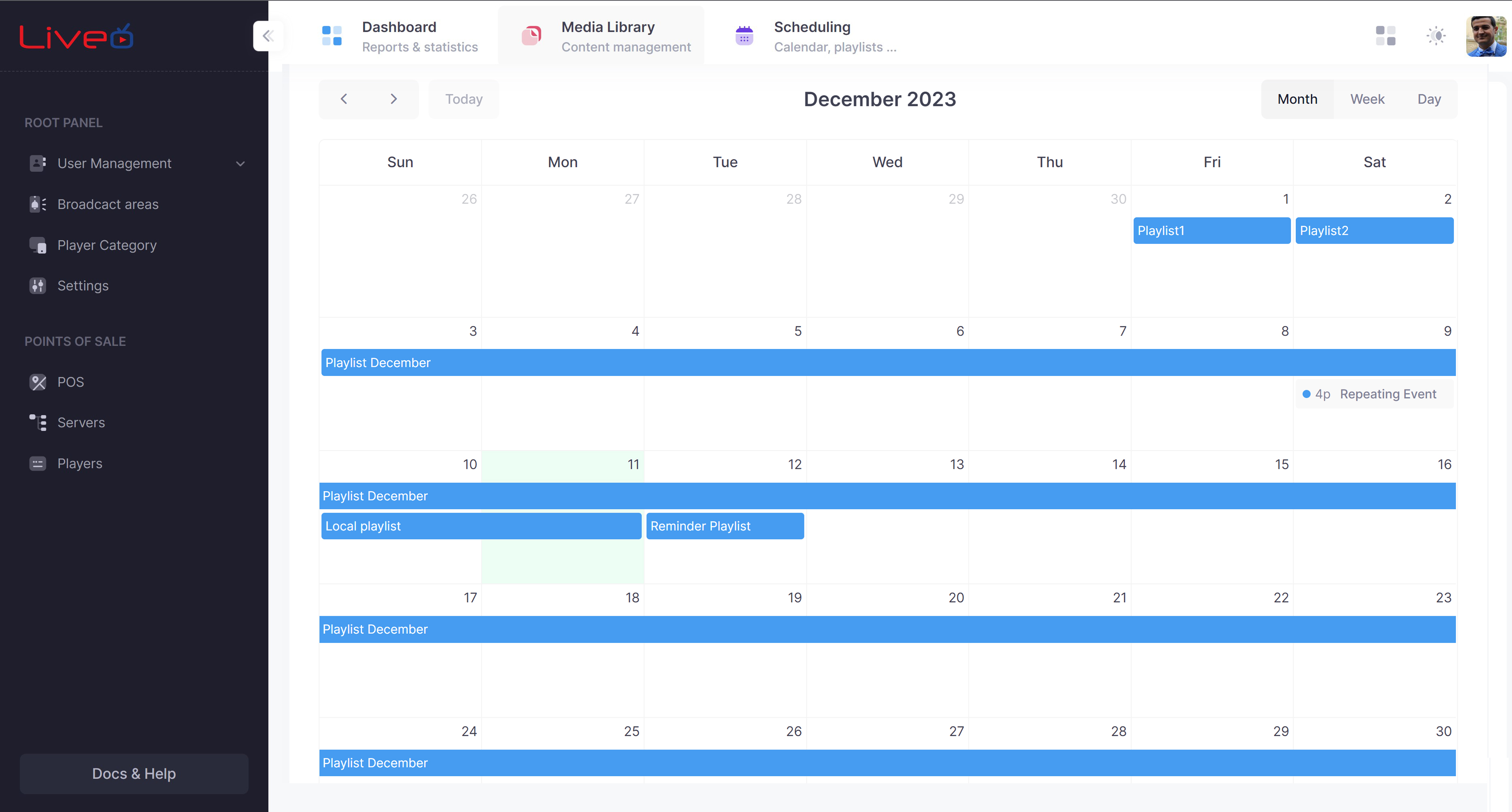
Task: Click the Docs & Help button
Action: (x=134, y=774)
